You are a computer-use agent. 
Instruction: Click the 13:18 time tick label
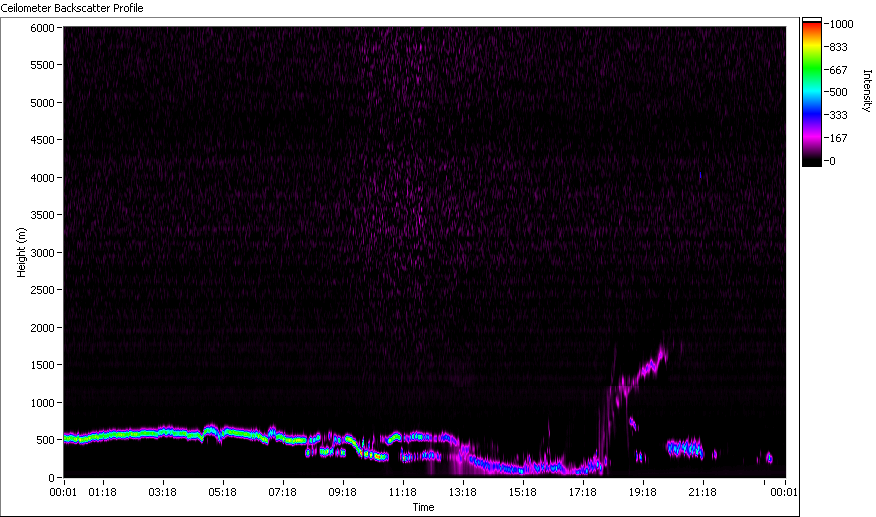coord(463,492)
